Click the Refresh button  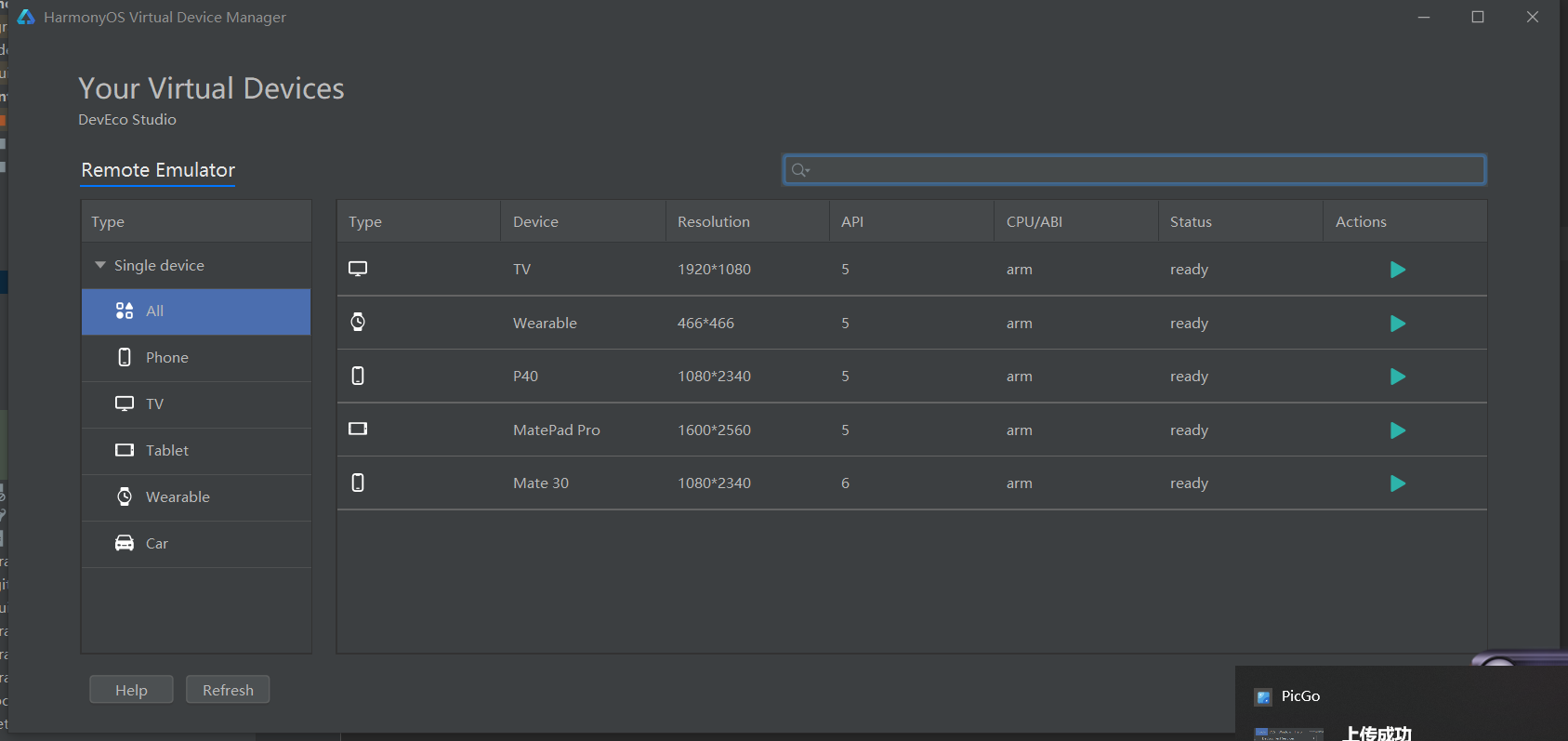pyautogui.click(x=228, y=690)
